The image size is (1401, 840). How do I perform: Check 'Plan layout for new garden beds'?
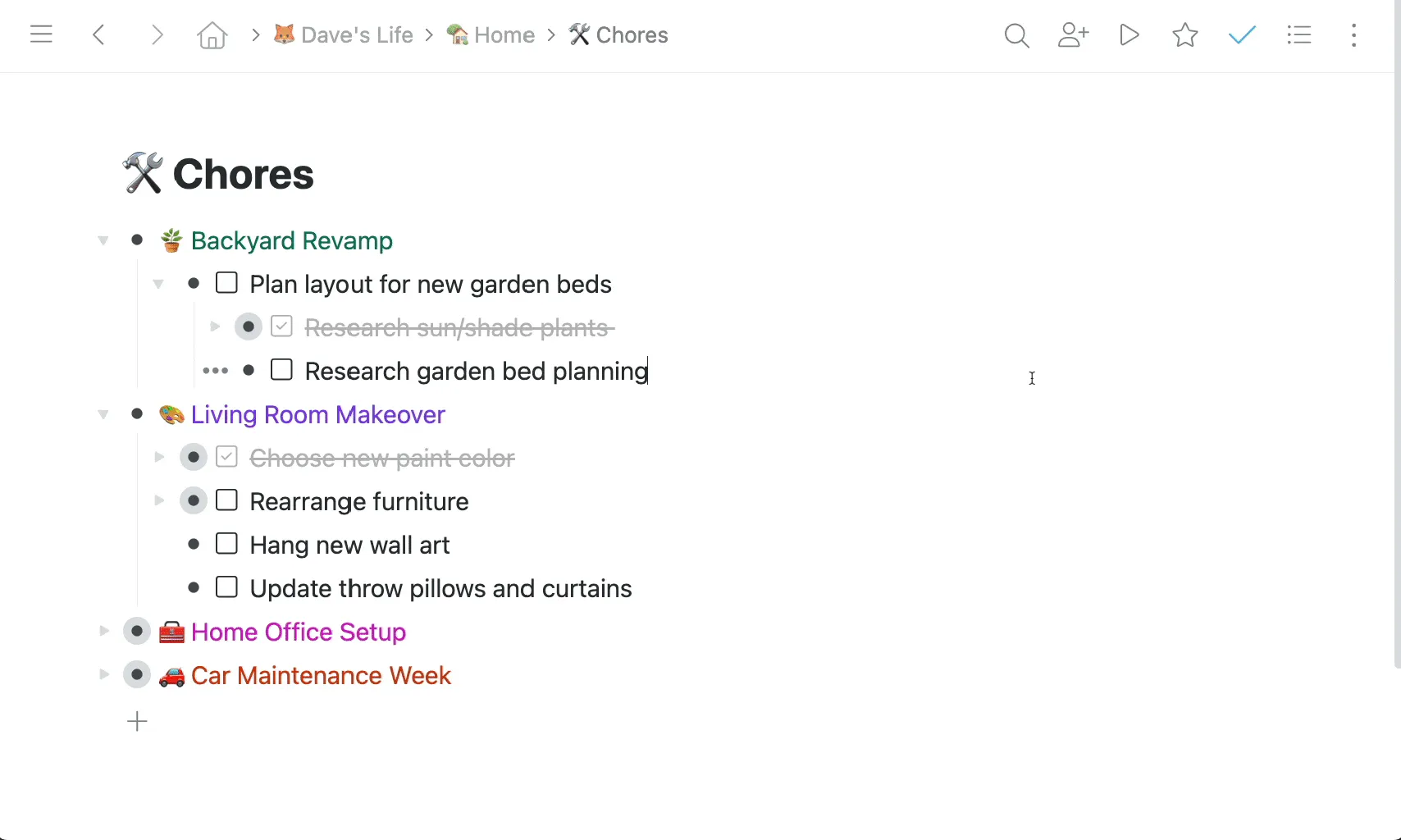[x=226, y=283]
